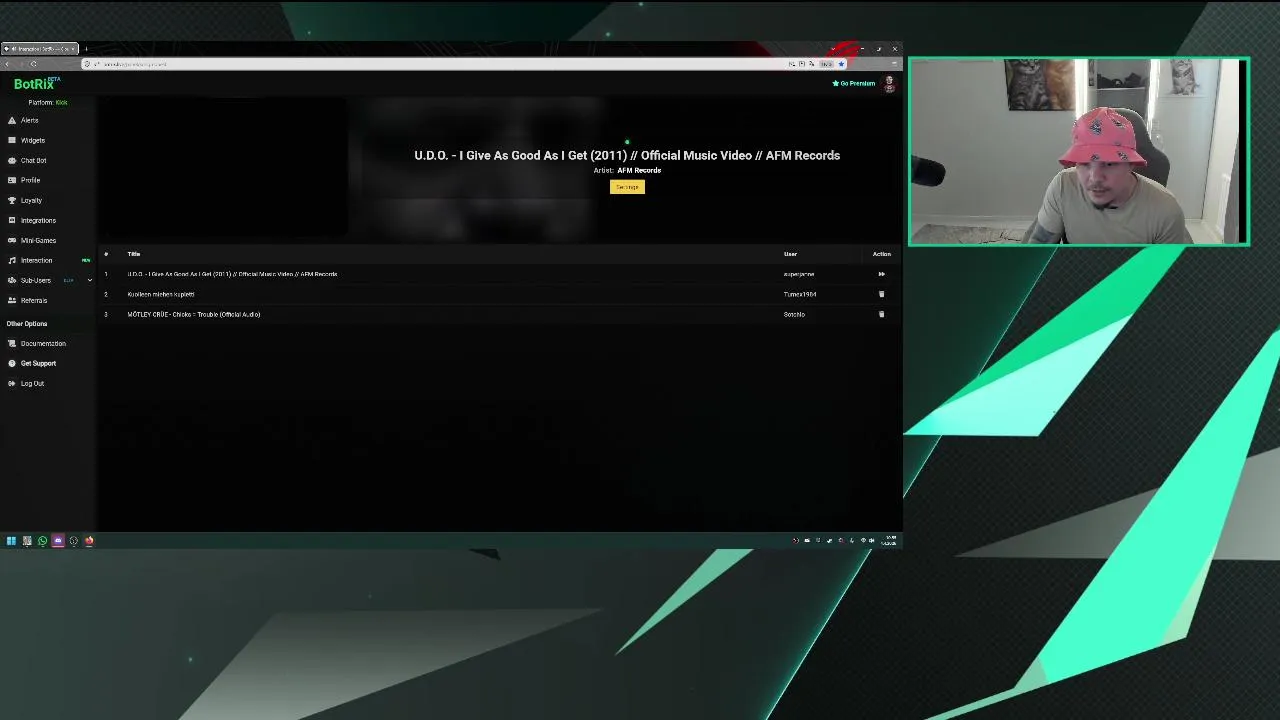Open the Sub-Users menu item

coord(35,280)
